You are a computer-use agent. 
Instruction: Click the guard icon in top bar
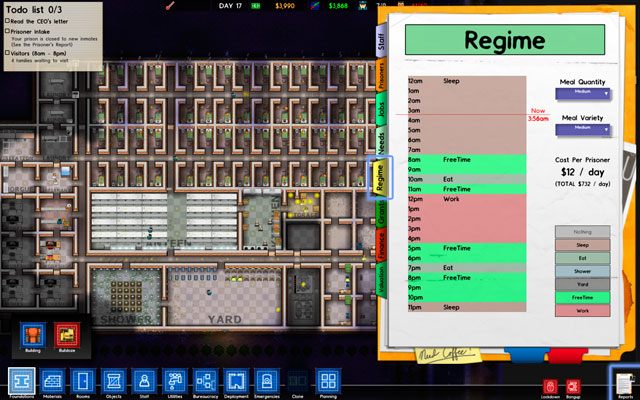[x=363, y=5]
